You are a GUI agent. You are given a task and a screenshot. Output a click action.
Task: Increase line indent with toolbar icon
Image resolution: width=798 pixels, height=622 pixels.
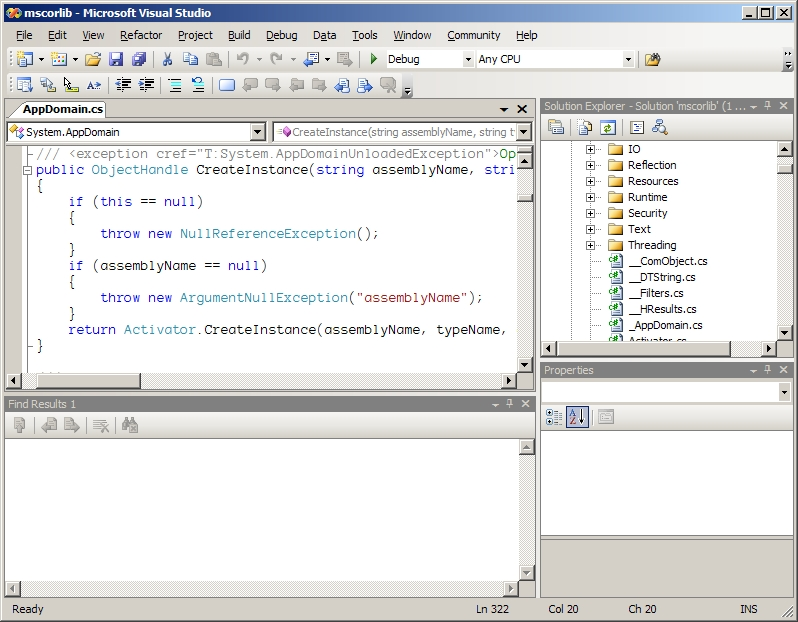(x=147, y=85)
